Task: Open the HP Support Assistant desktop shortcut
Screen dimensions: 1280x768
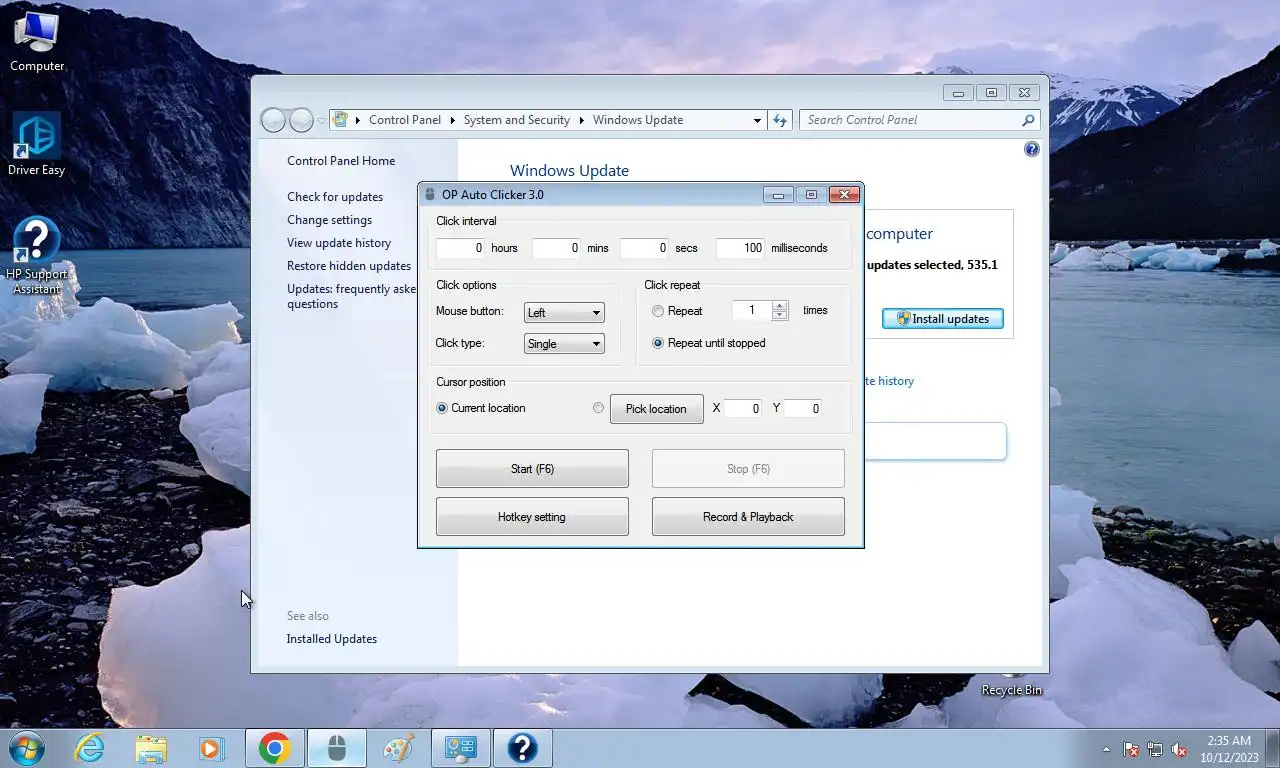Action: point(37,257)
